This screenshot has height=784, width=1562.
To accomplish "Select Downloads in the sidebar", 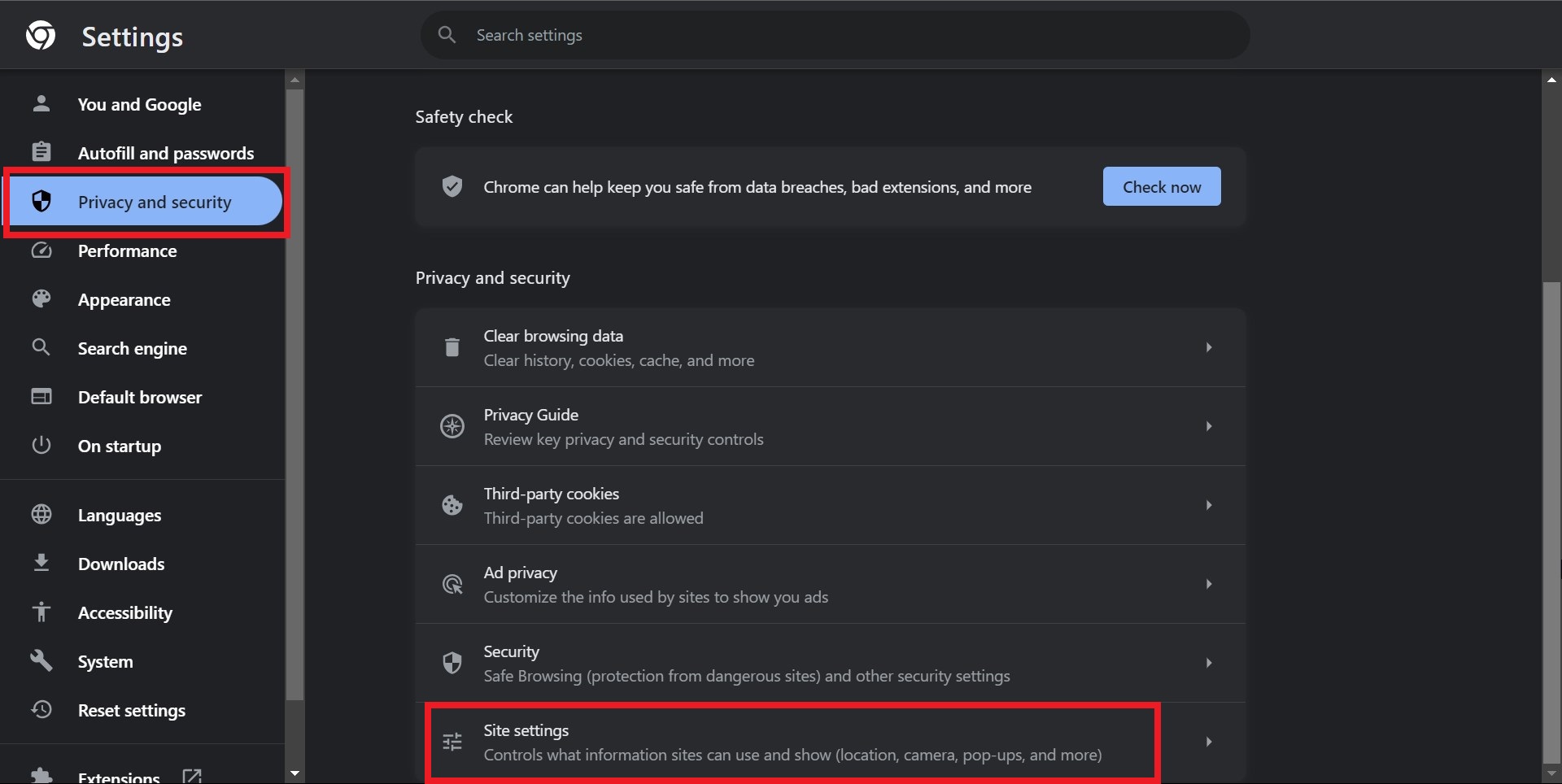I will coord(121,564).
